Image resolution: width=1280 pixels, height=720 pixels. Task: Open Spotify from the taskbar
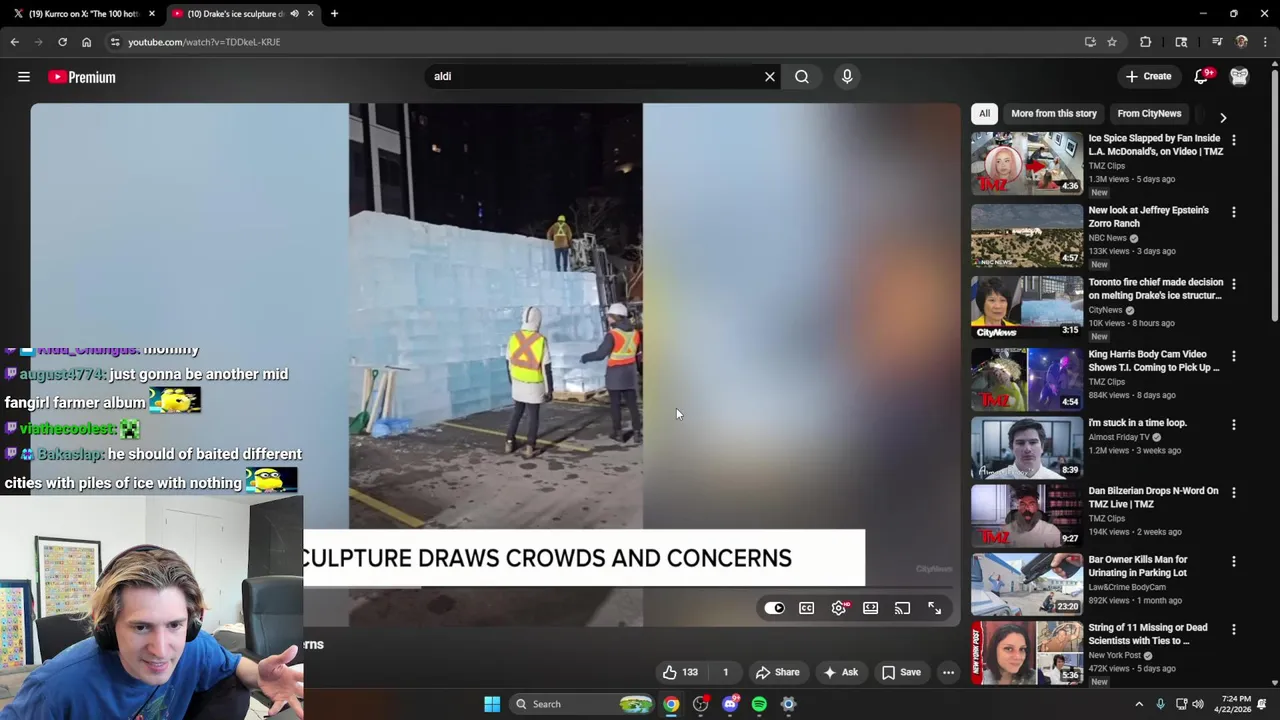(759, 704)
